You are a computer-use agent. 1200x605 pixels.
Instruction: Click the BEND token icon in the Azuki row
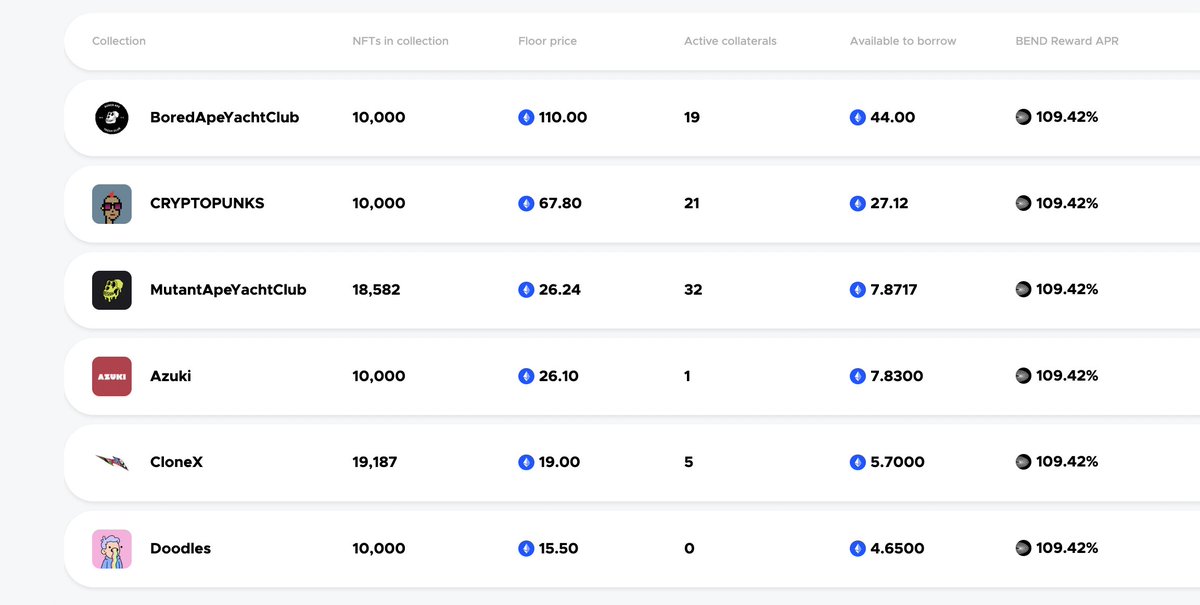tap(1023, 376)
